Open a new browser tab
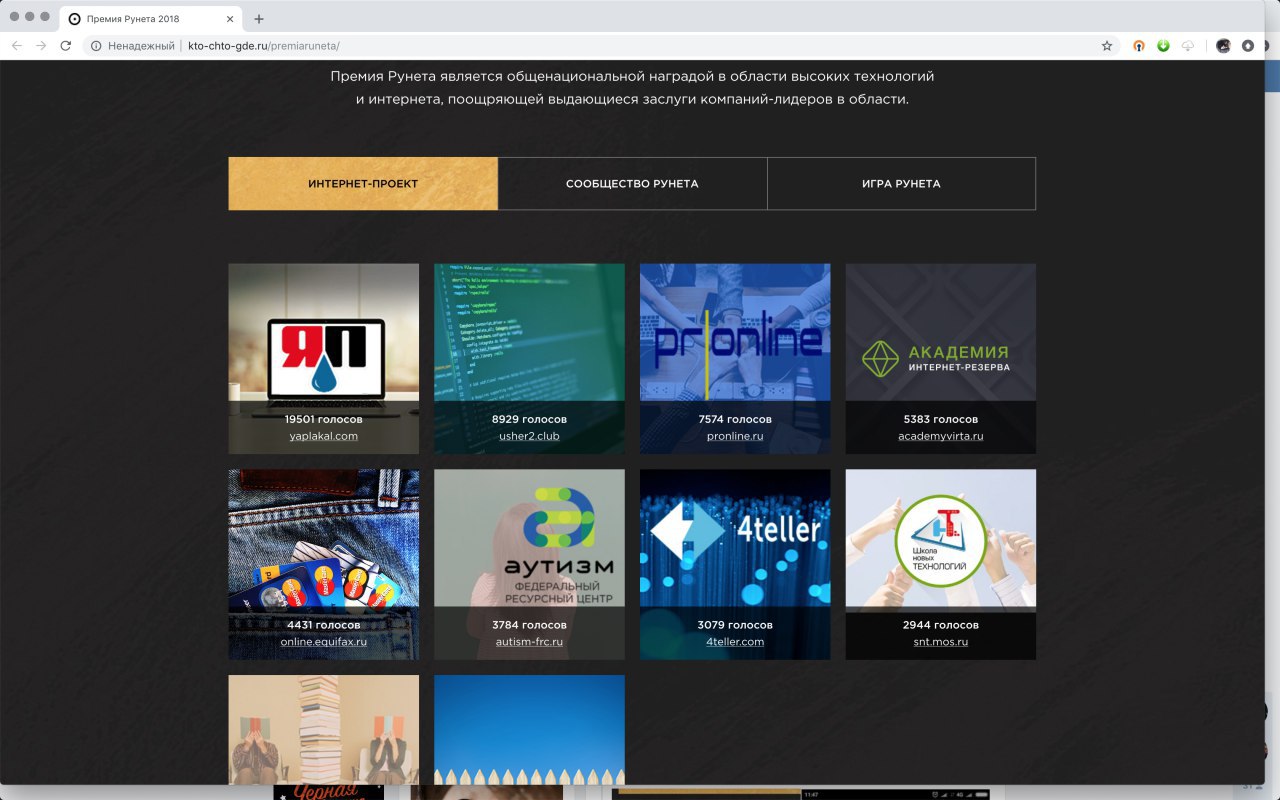This screenshot has height=800, width=1280. click(259, 19)
